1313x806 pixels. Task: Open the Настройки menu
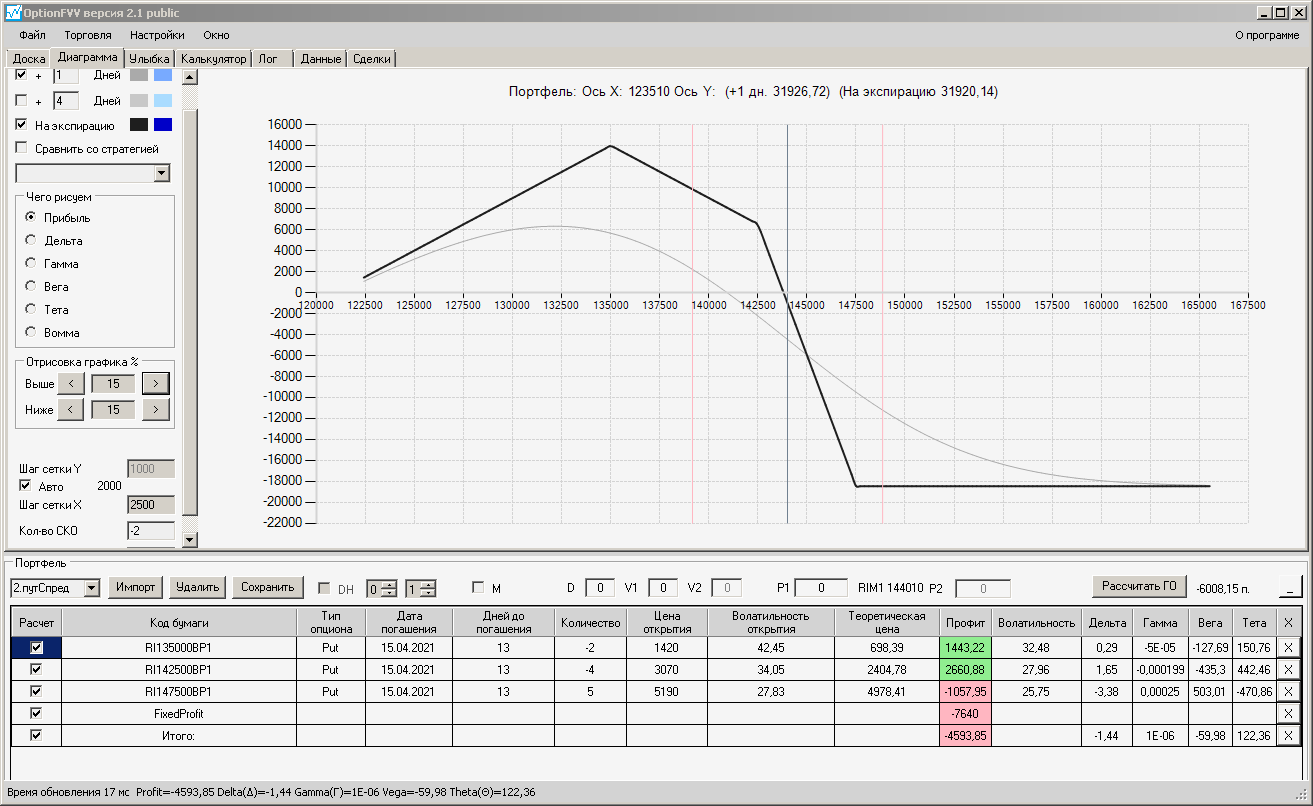pos(157,35)
